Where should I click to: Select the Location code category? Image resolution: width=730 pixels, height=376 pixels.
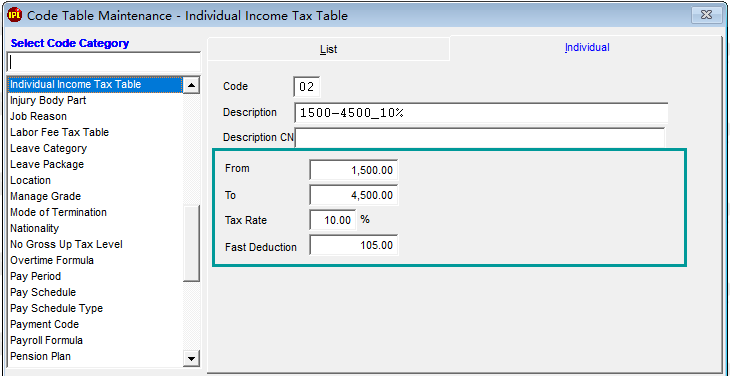95,181
